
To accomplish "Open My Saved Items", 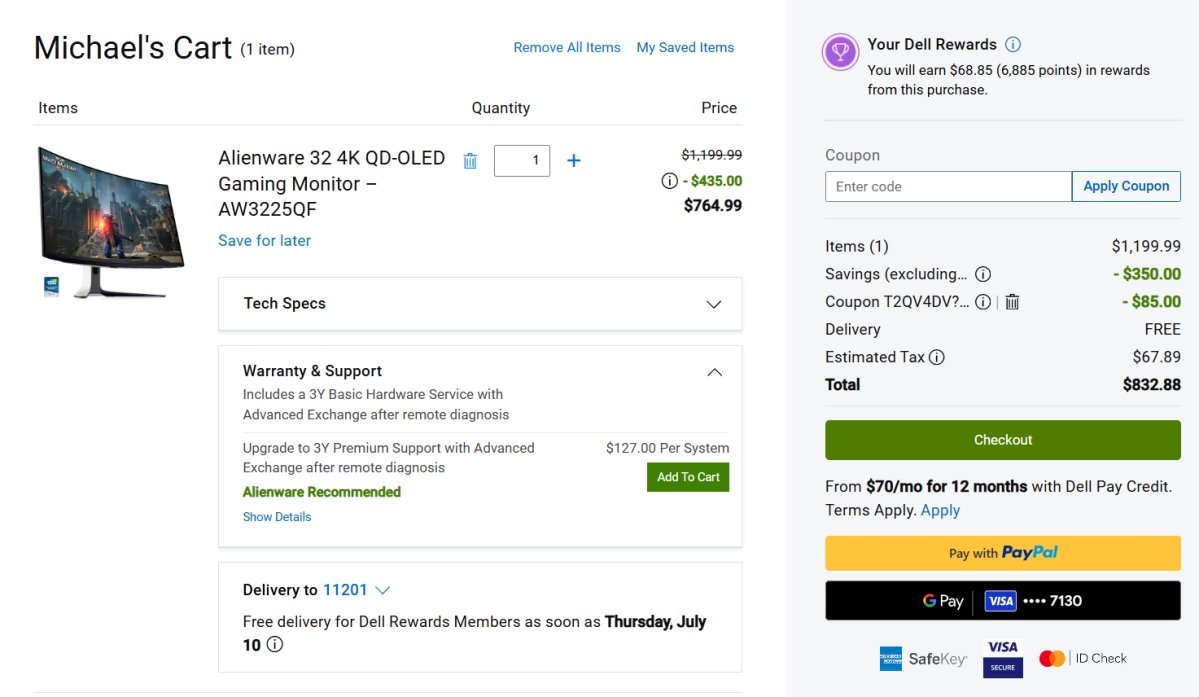I will 685,47.
